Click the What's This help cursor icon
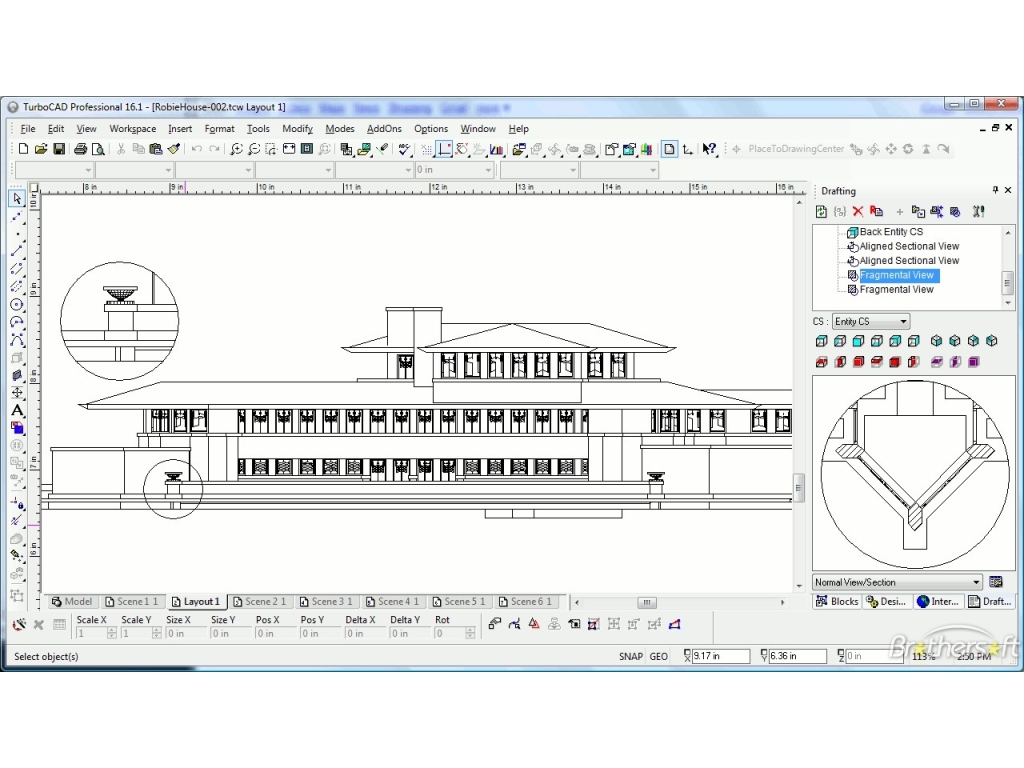Image resolution: width=1024 pixels, height=768 pixels. pyautogui.click(x=709, y=149)
